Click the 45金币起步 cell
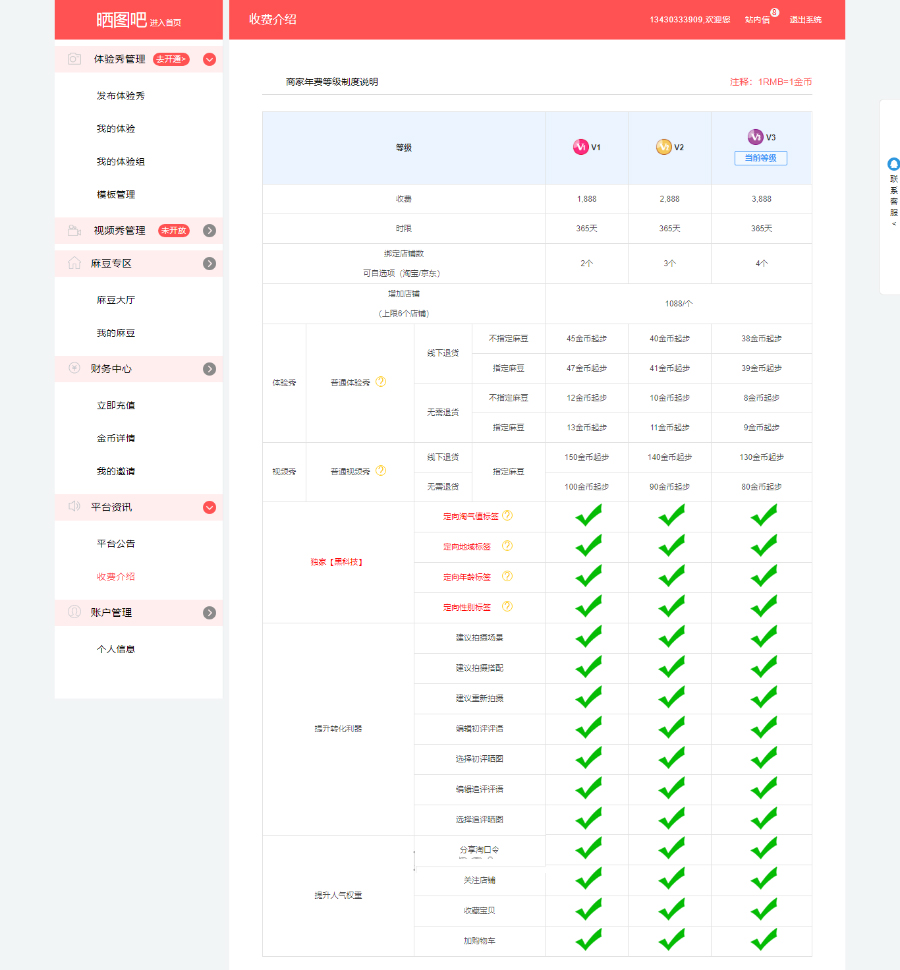Image resolution: width=900 pixels, height=970 pixels. (586, 338)
